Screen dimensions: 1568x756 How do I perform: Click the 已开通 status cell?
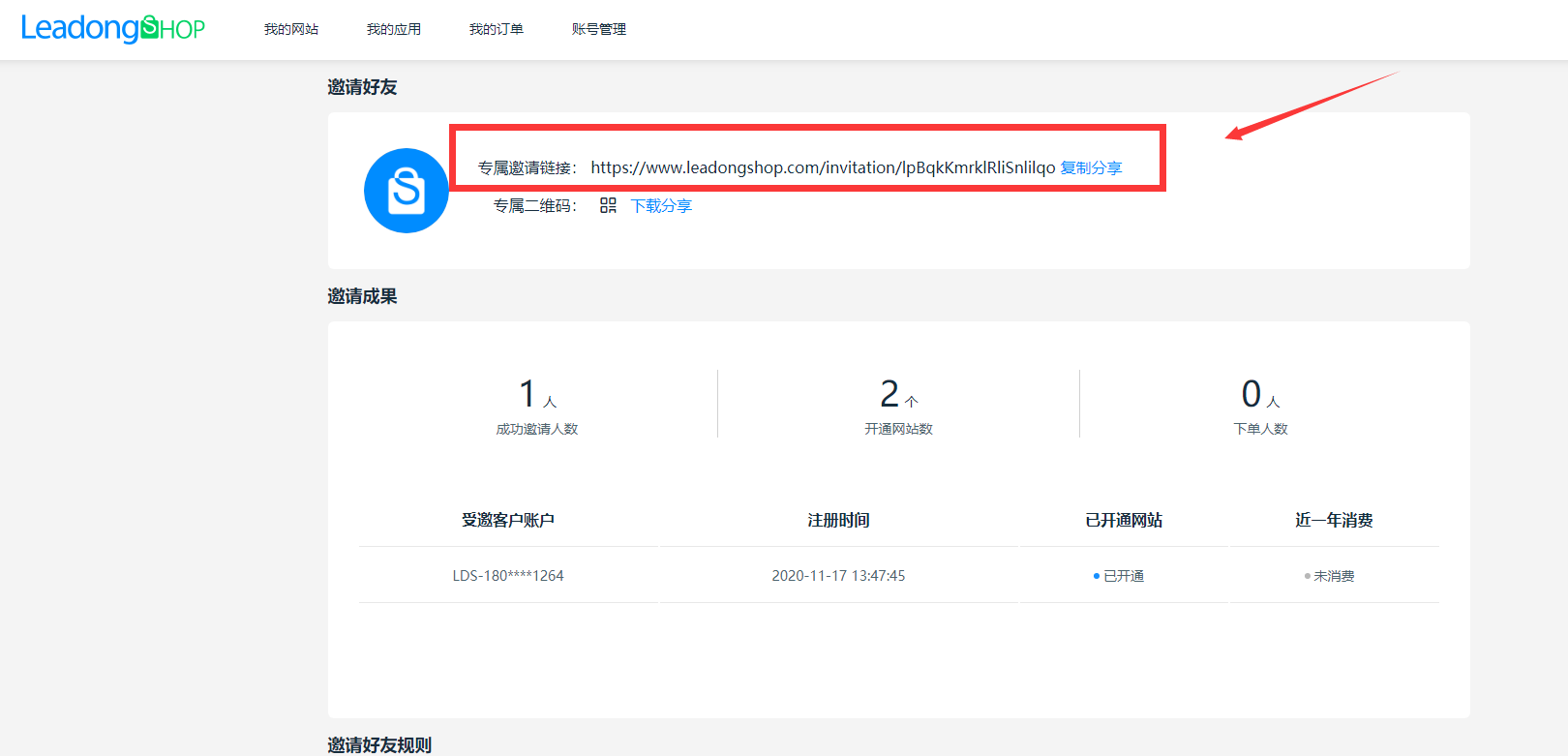pyautogui.click(x=1119, y=576)
